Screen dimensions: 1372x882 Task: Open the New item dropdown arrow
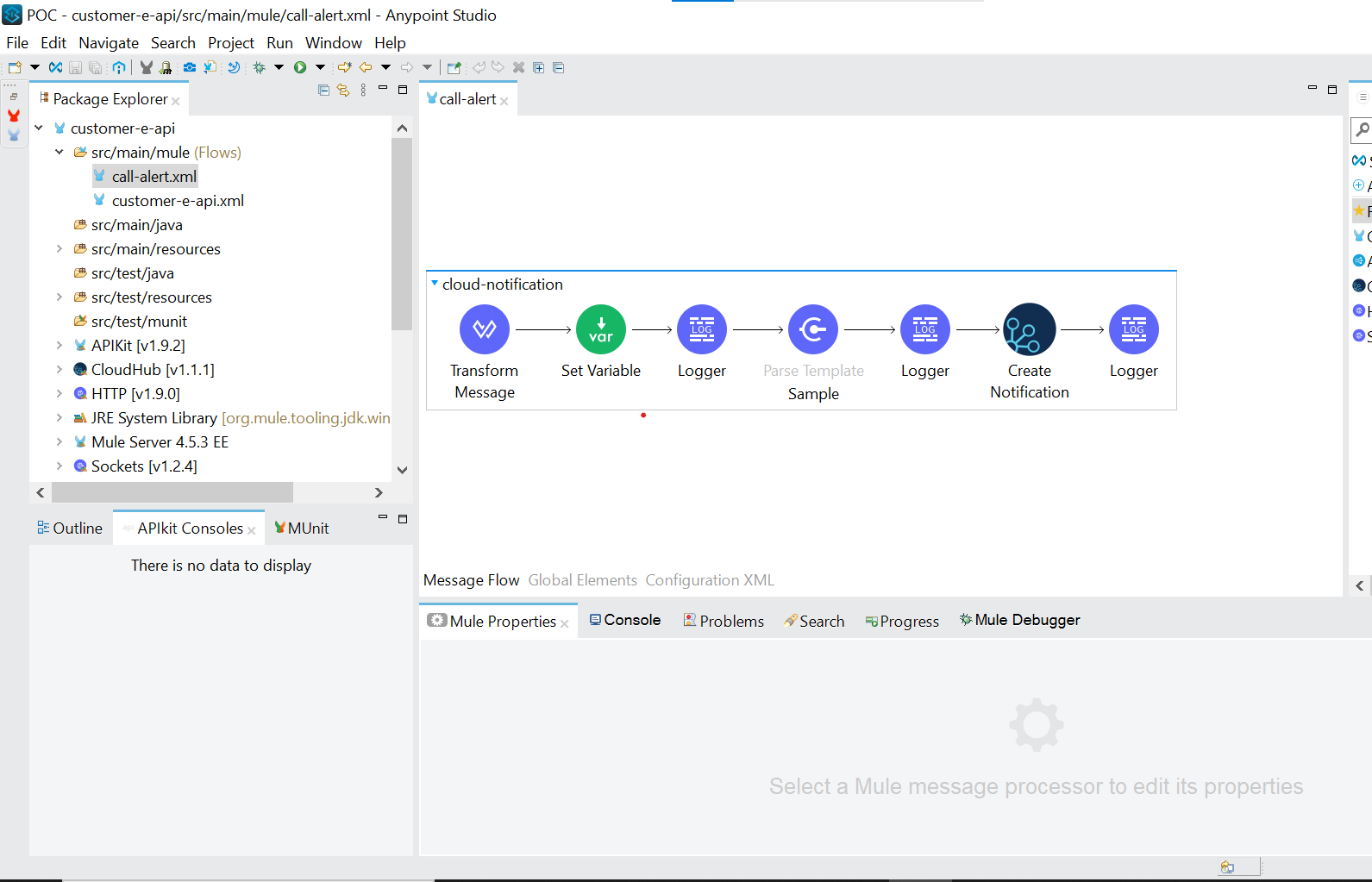[x=34, y=67]
